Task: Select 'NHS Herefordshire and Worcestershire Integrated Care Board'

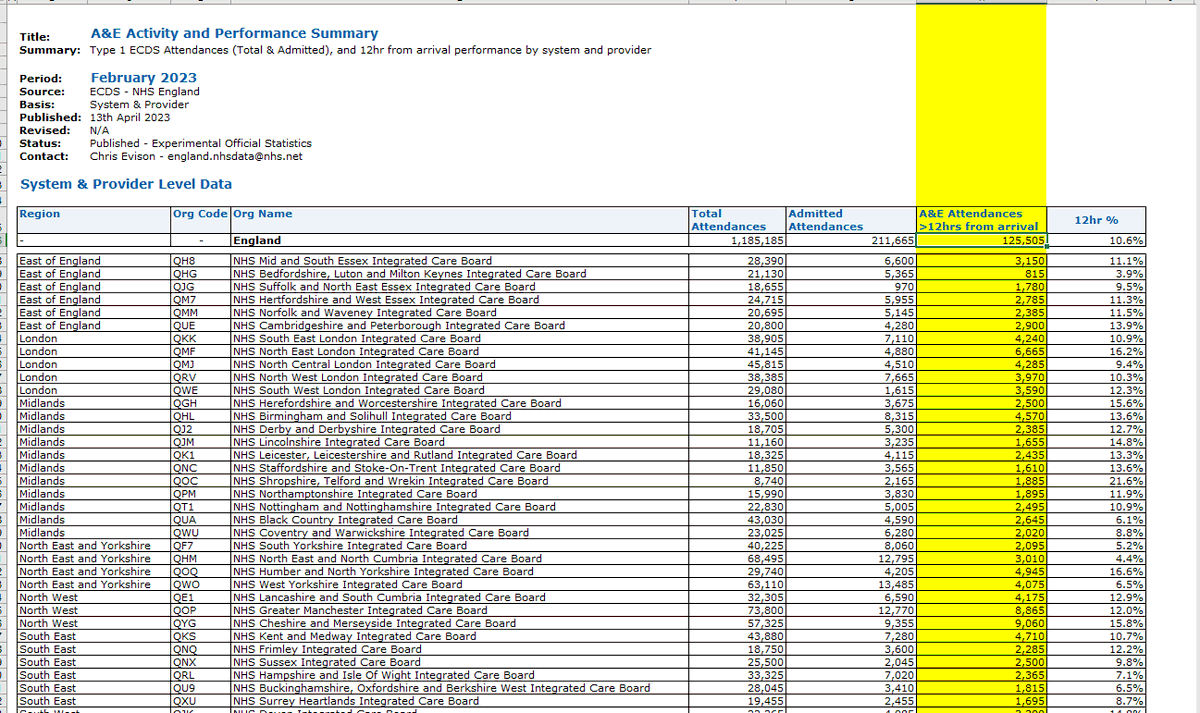Action: pos(460,403)
